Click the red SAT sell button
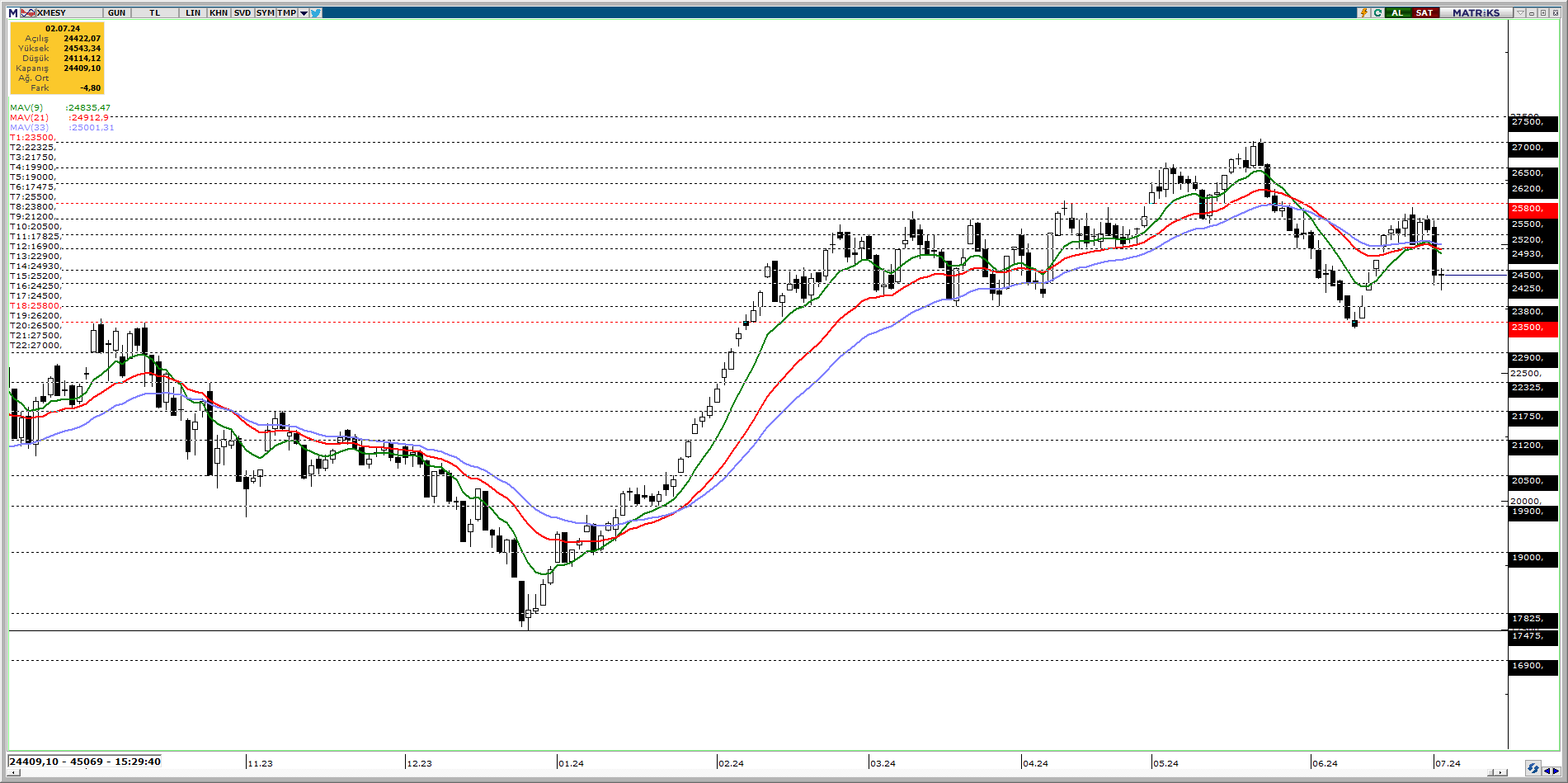The width and height of the screenshot is (1568, 783). pos(1424,12)
